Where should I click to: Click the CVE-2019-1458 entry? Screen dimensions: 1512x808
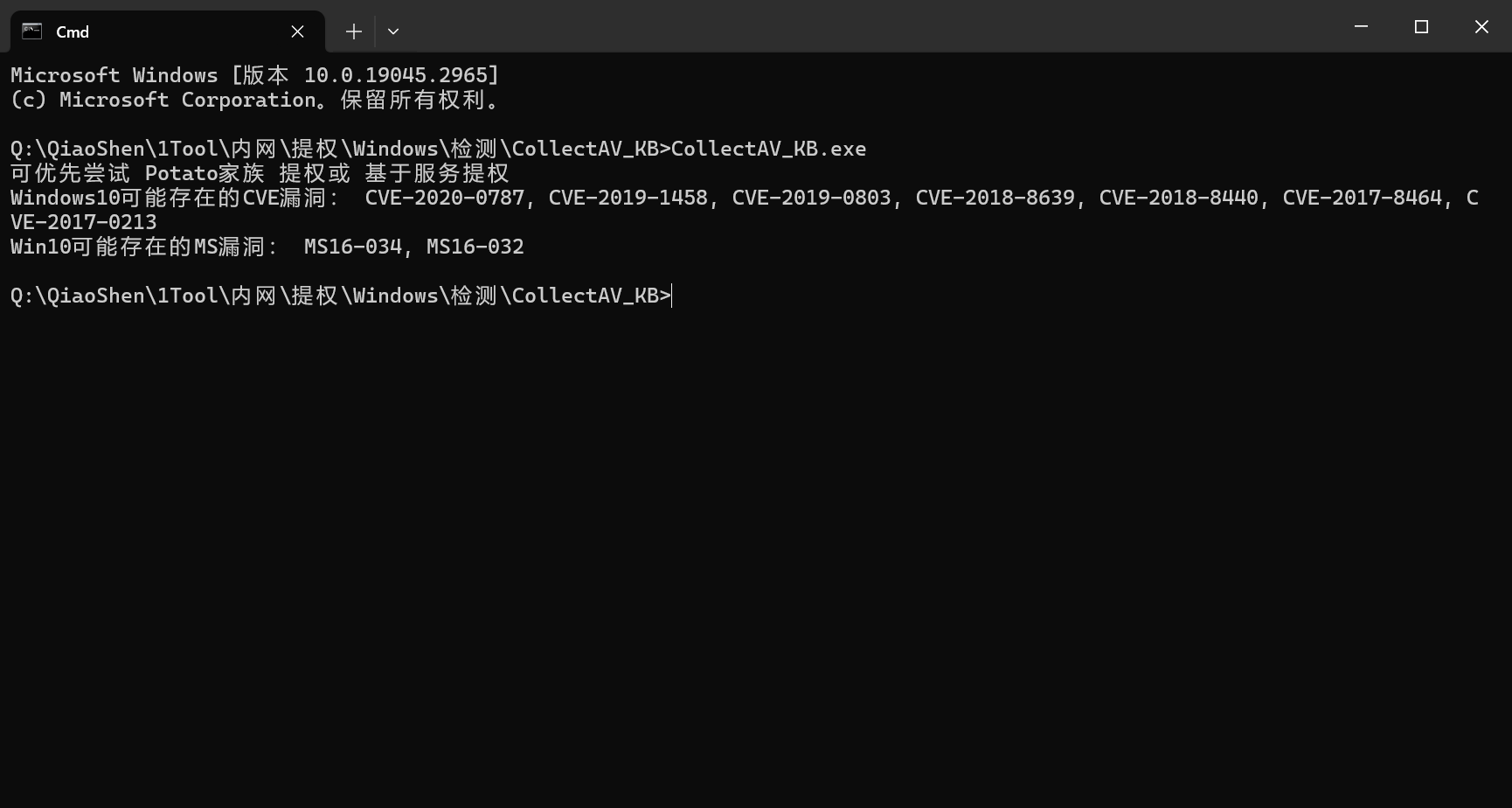pyautogui.click(x=628, y=199)
